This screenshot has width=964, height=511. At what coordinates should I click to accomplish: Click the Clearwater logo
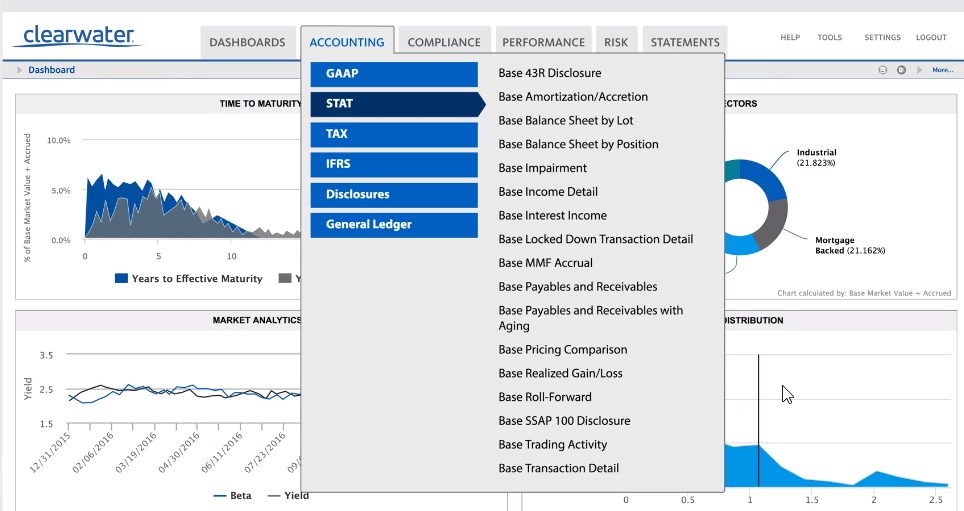pos(78,36)
